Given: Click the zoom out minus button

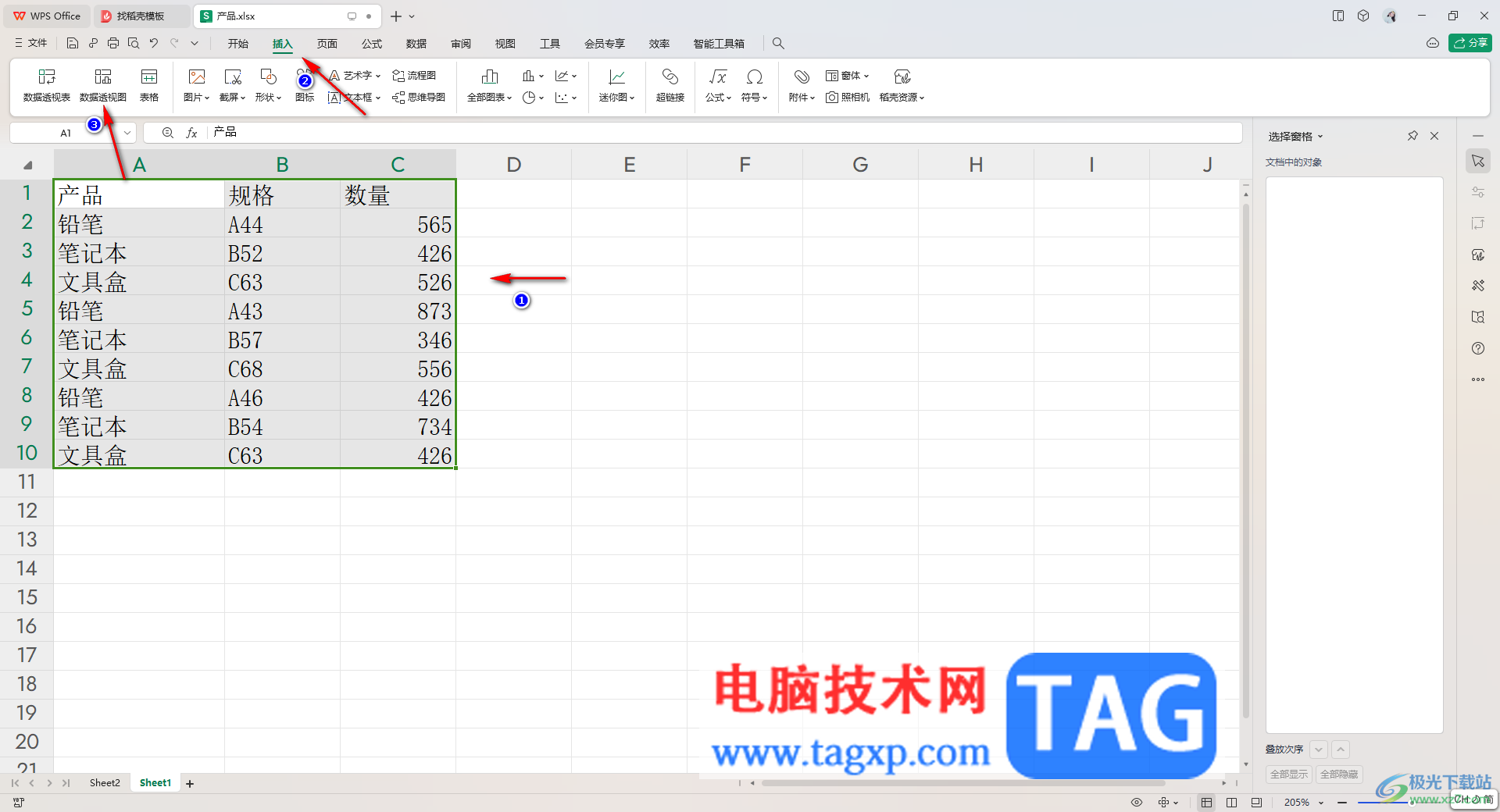Looking at the screenshot, I should (1342, 803).
